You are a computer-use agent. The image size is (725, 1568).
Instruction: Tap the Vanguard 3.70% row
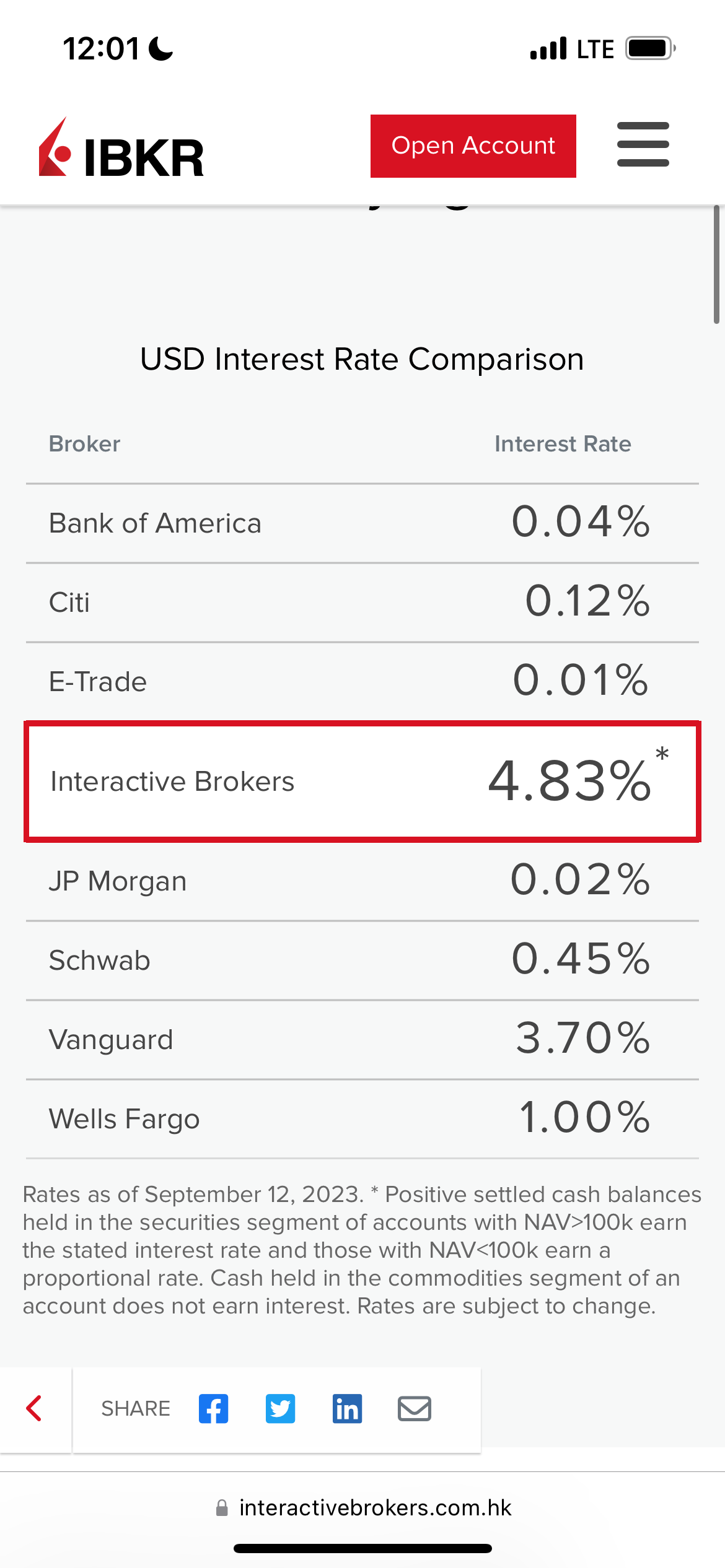pos(362,1039)
